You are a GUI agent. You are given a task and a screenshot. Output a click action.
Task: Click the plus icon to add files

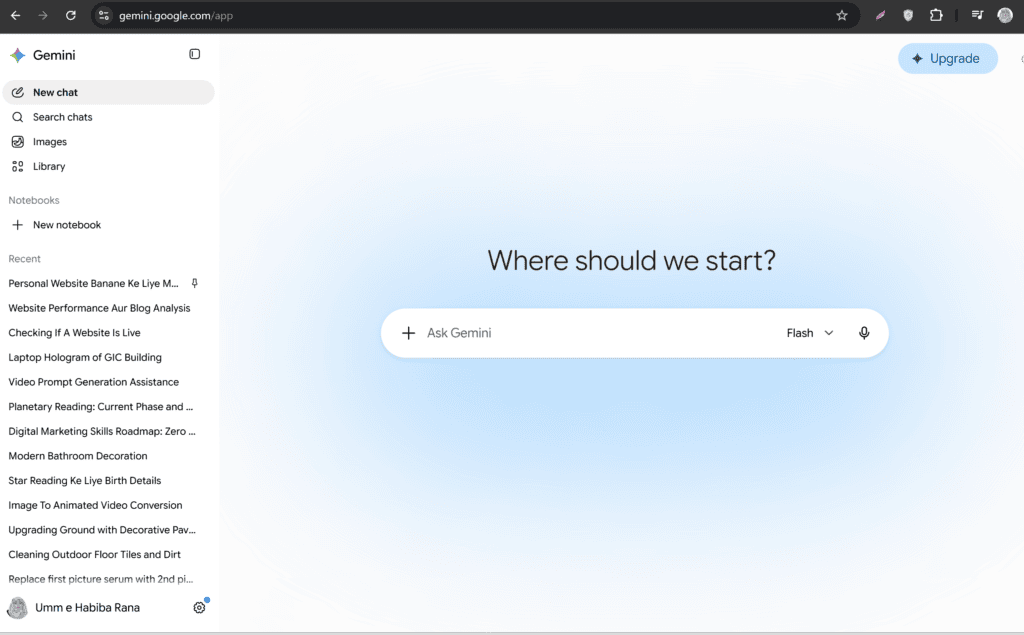408,333
